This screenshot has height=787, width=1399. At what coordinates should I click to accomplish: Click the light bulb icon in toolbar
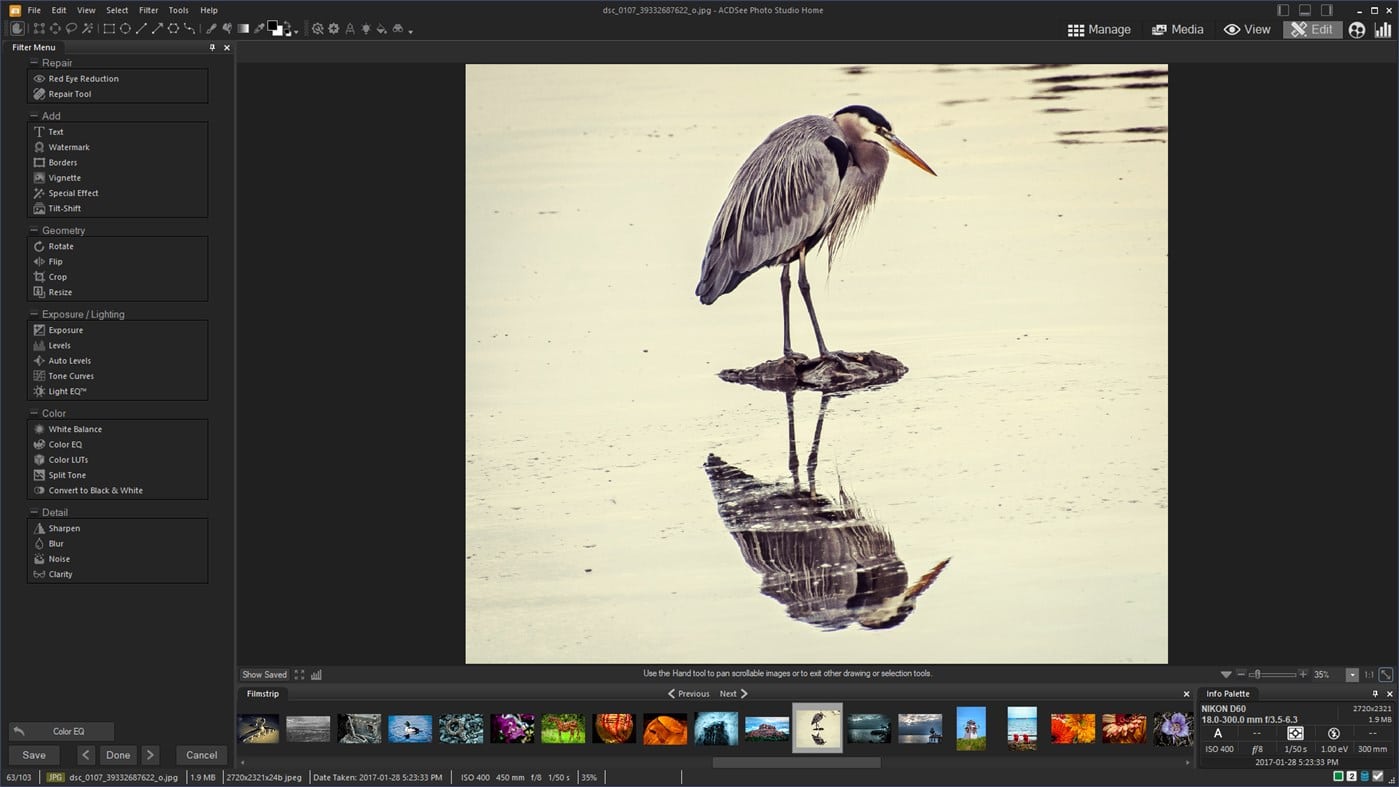click(x=365, y=29)
